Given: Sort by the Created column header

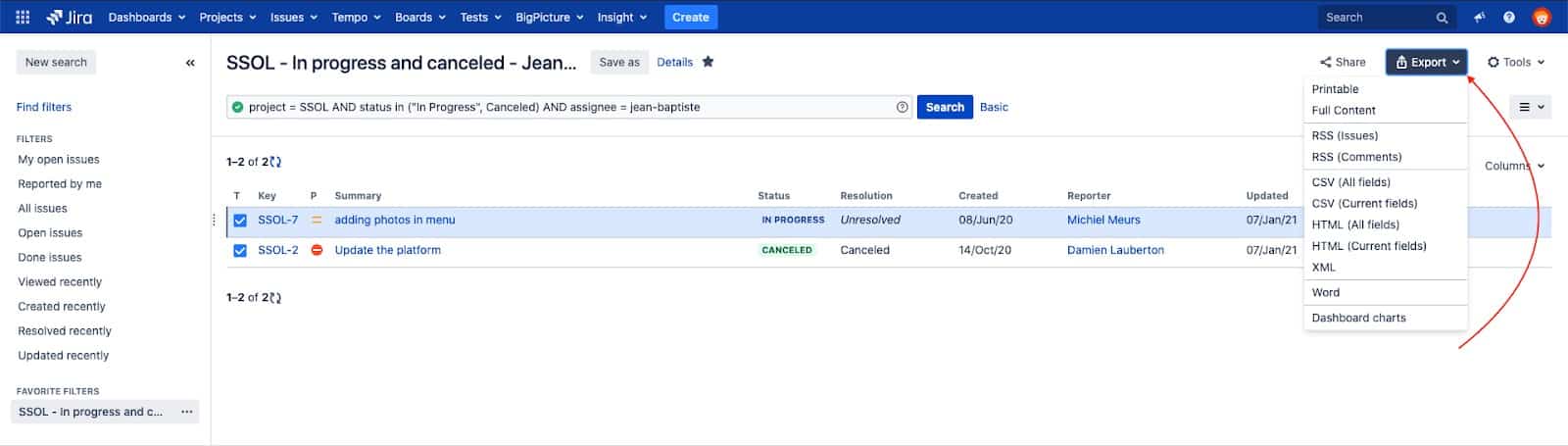Looking at the screenshot, I should point(978,196).
